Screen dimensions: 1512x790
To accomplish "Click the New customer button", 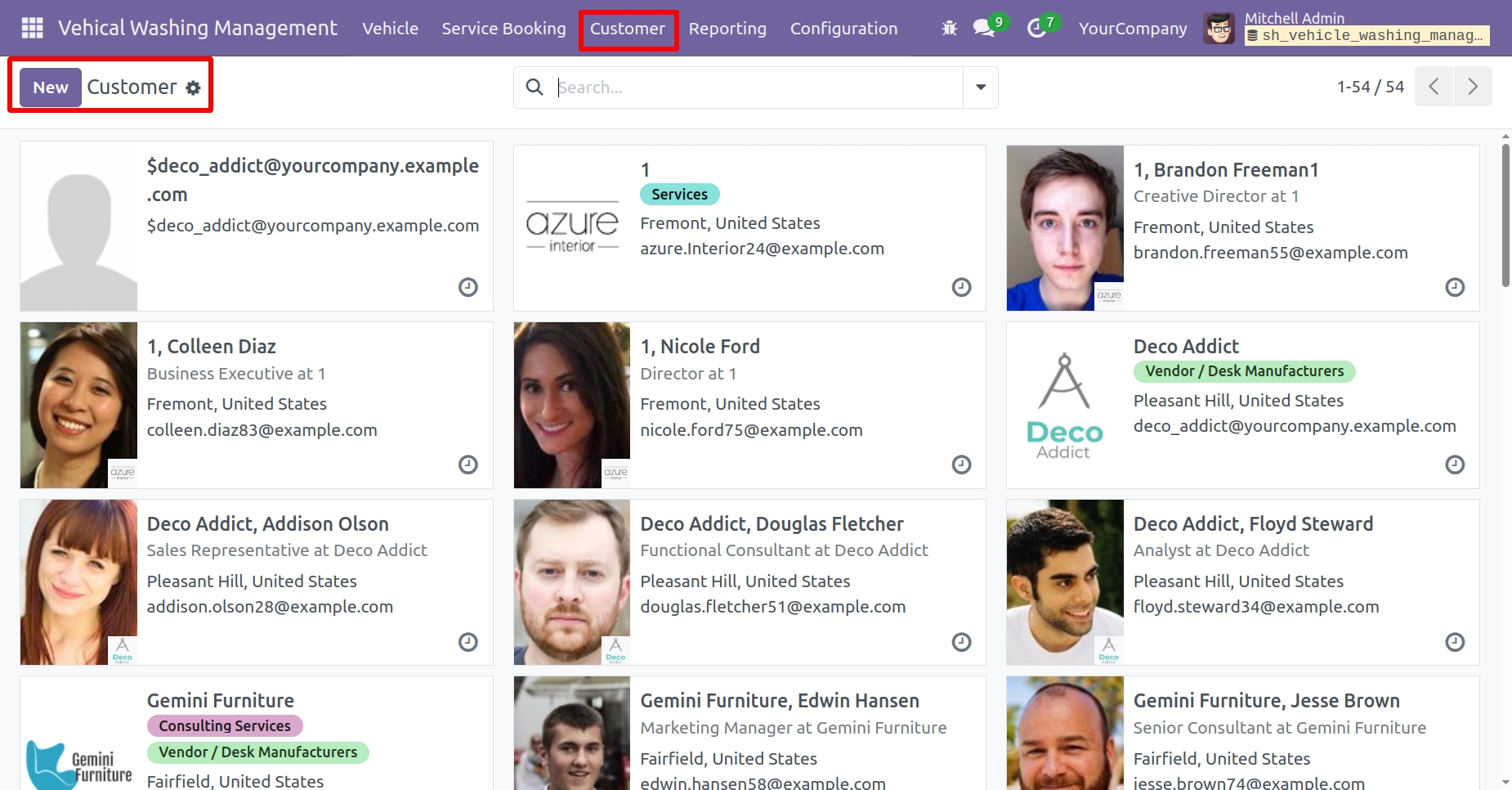I will (x=51, y=88).
